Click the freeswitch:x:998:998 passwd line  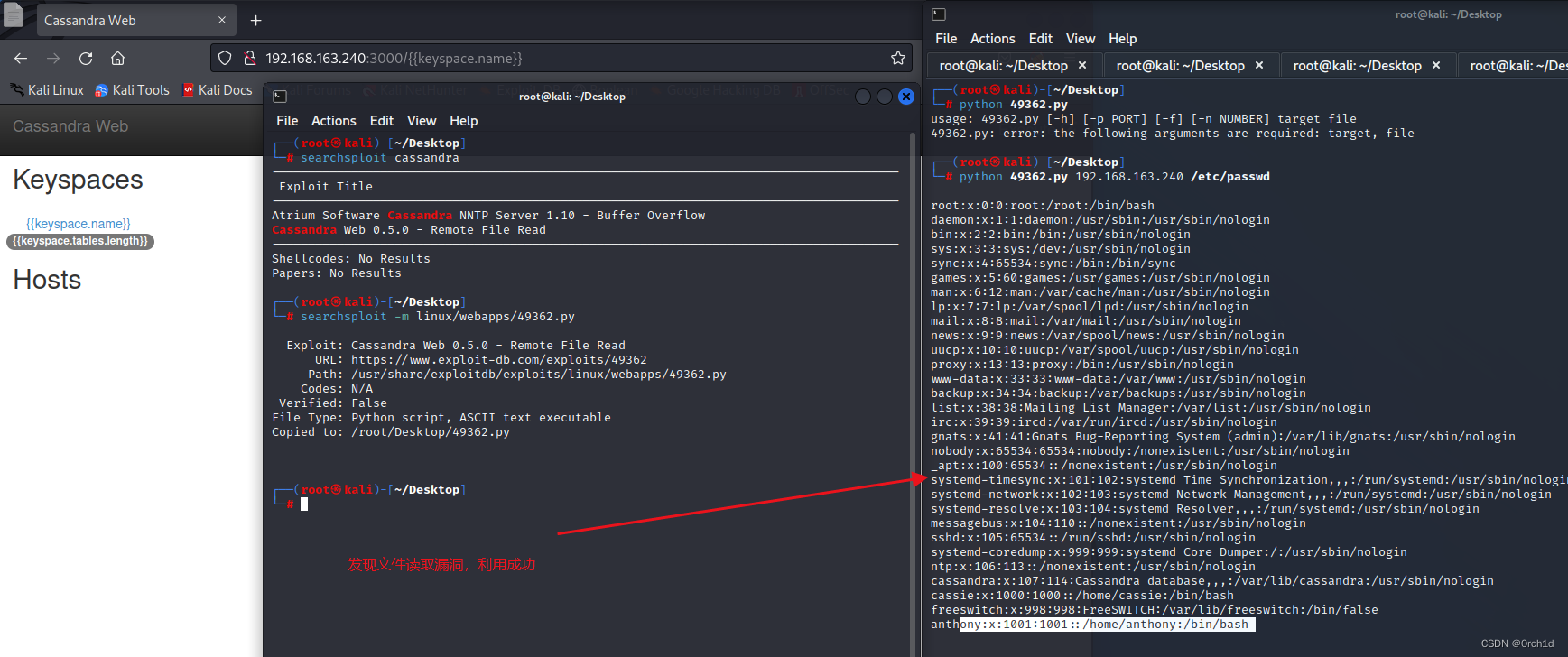[1155, 610]
